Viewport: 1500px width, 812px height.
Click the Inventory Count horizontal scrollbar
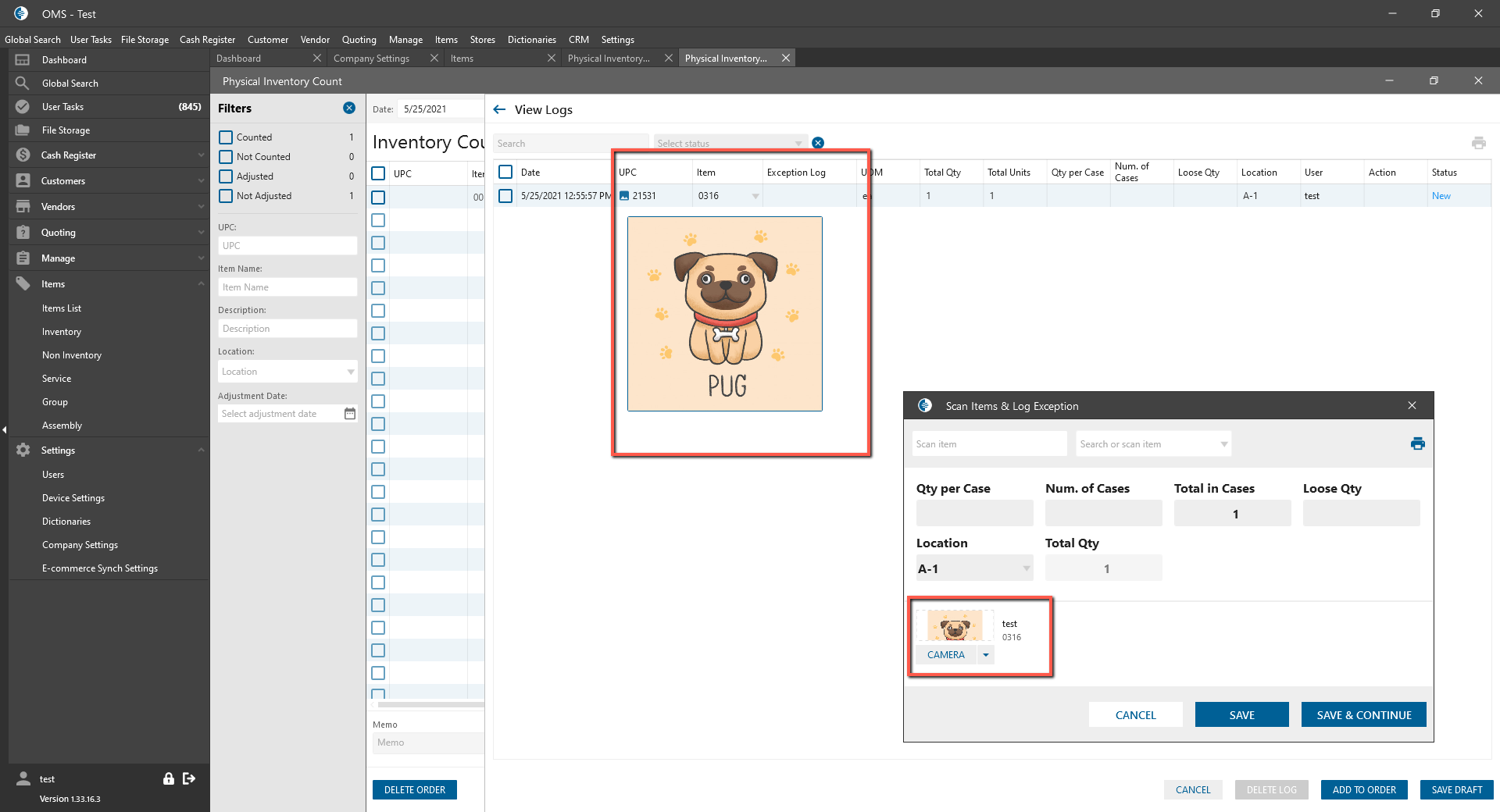click(430, 704)
